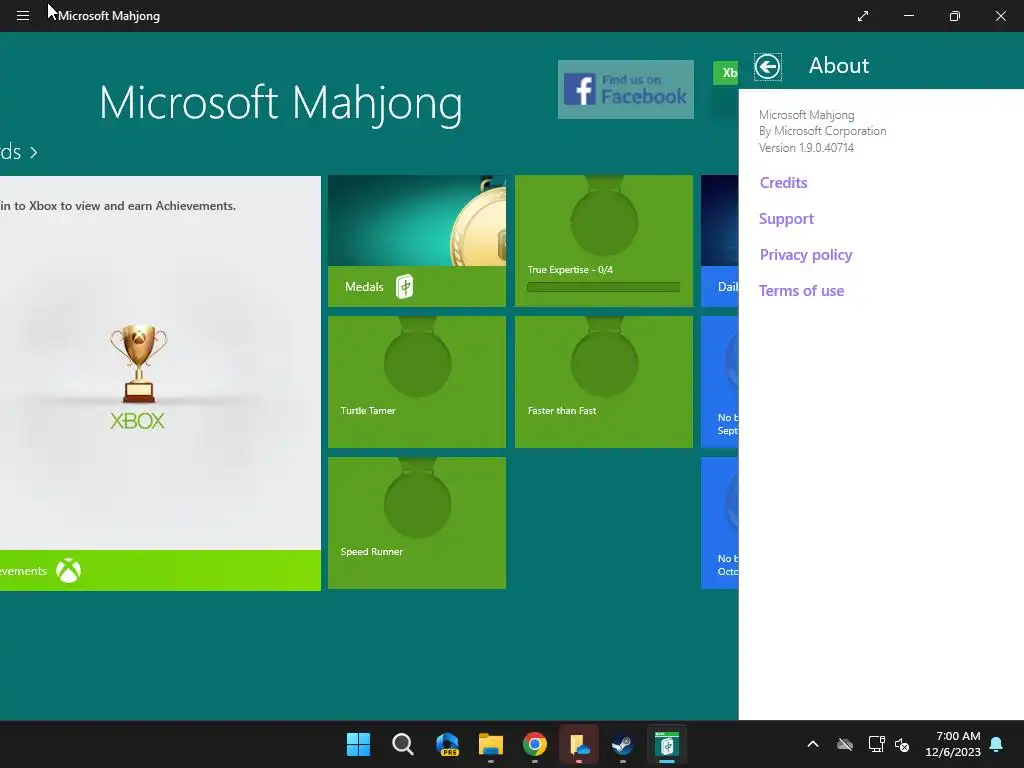
Task: Open the Windows Start menu
Action: [x=358, y=744]
